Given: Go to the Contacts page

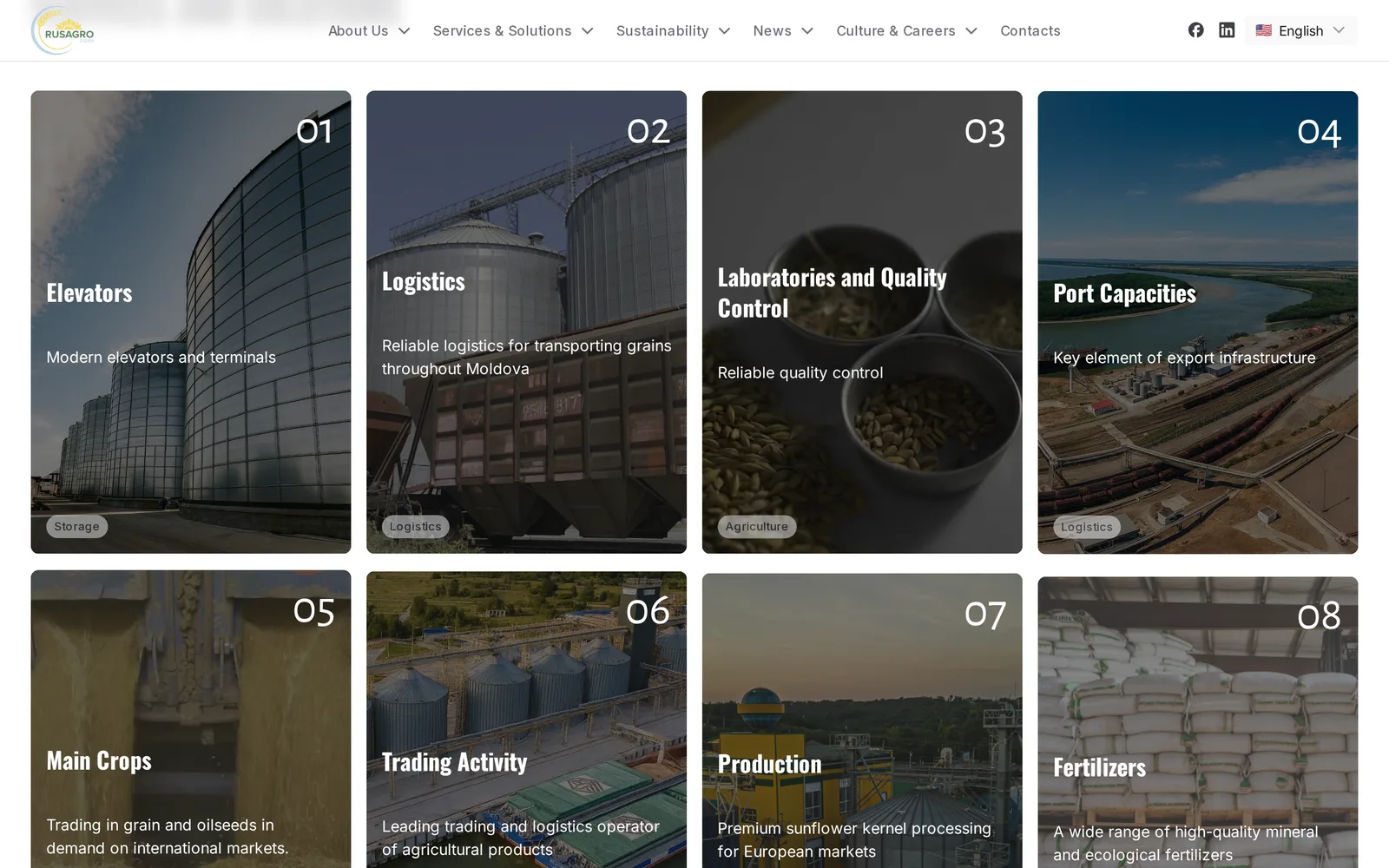Looking at the screenshot, I should 1030,31.
